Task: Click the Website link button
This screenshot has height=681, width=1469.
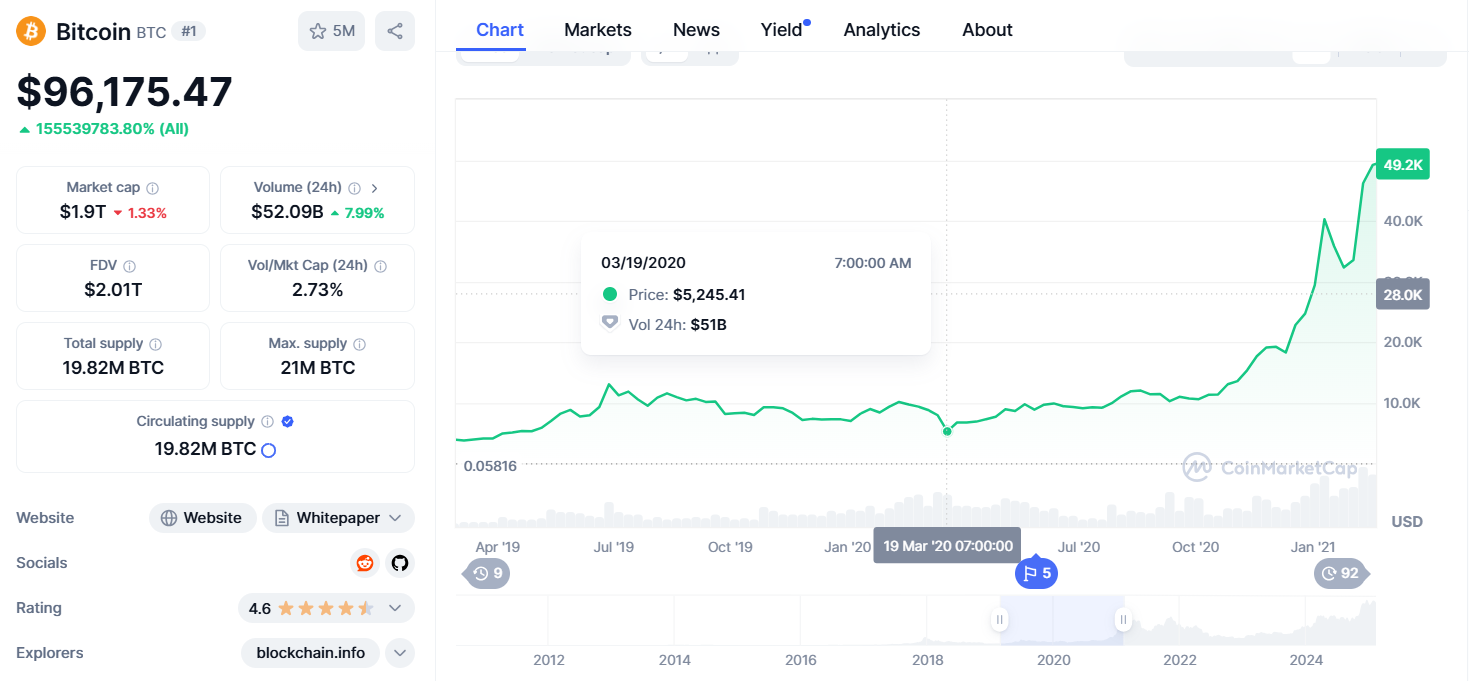Action: 203,518
